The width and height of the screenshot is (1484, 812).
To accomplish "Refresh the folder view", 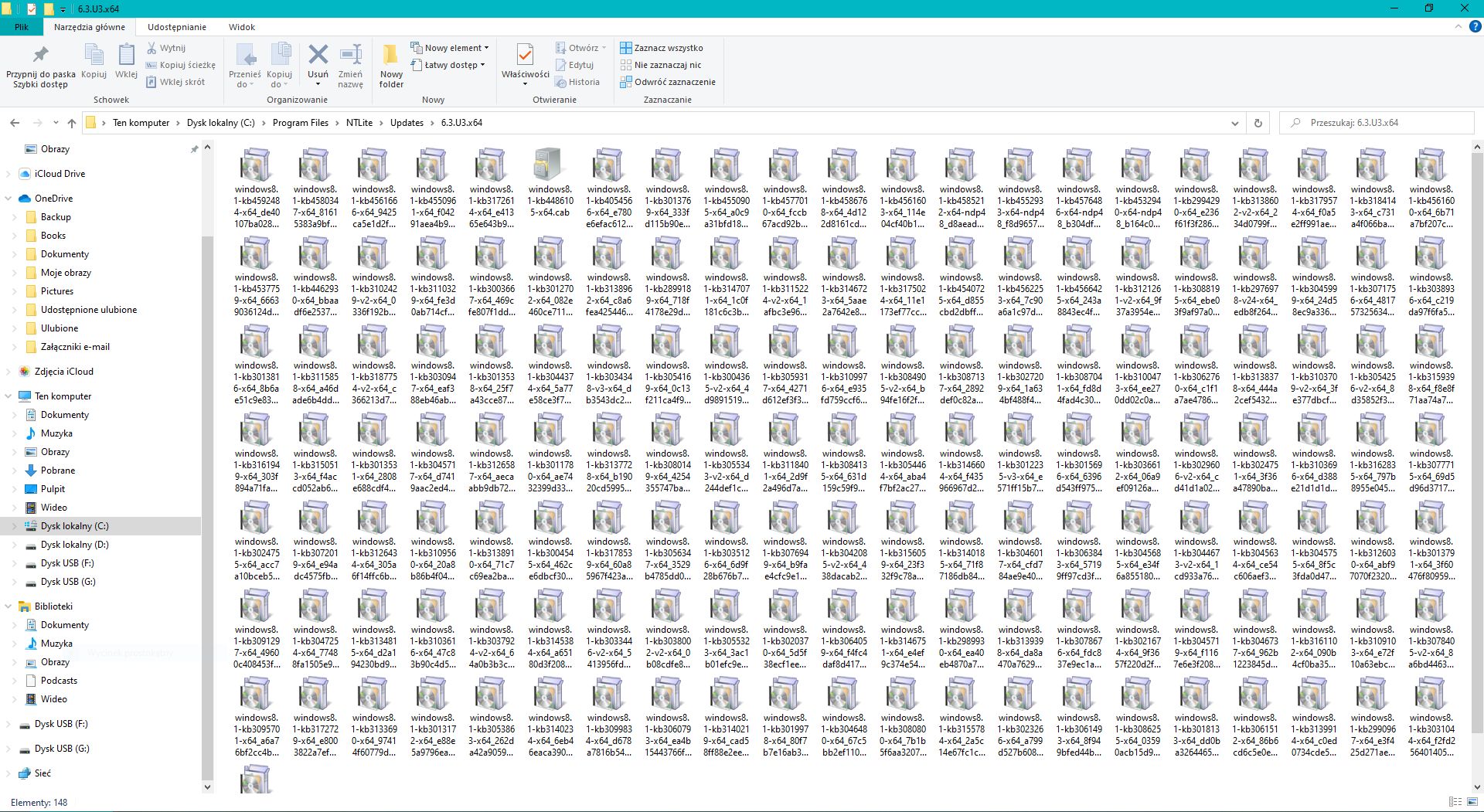I will pyautogui.click(x=1258, y=123).
